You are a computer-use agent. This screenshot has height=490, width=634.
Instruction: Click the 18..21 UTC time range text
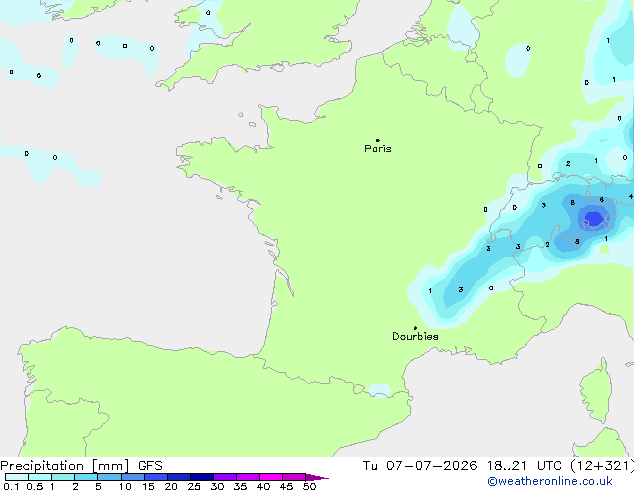click(524, 466)
